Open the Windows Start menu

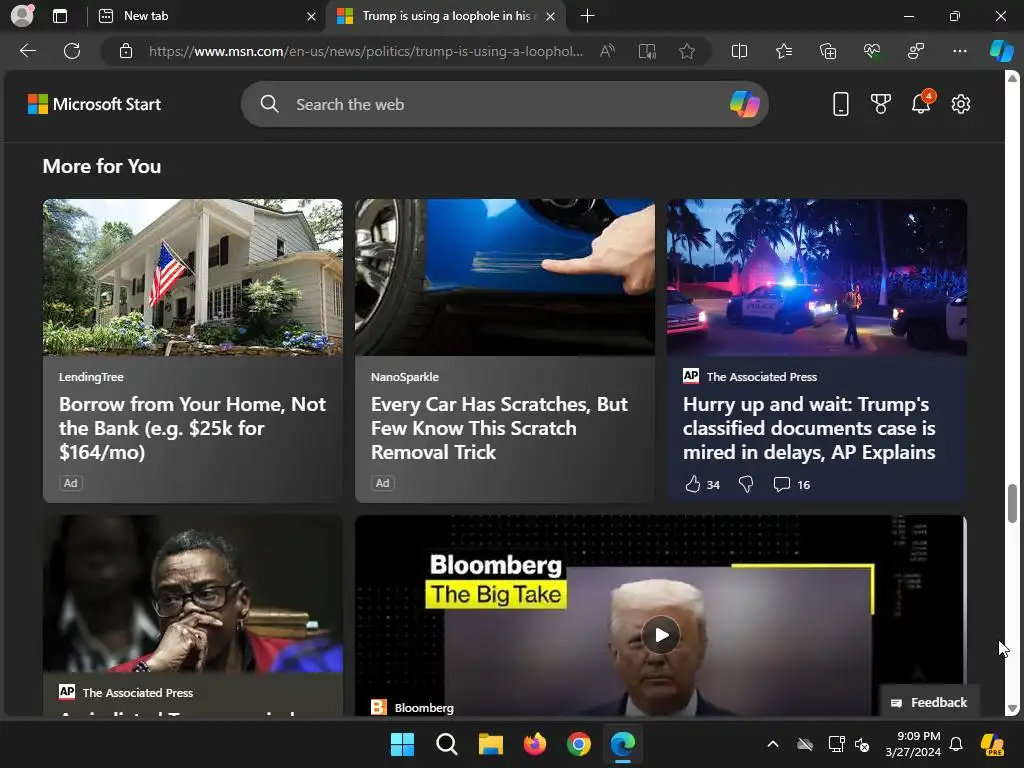[402, 744]
